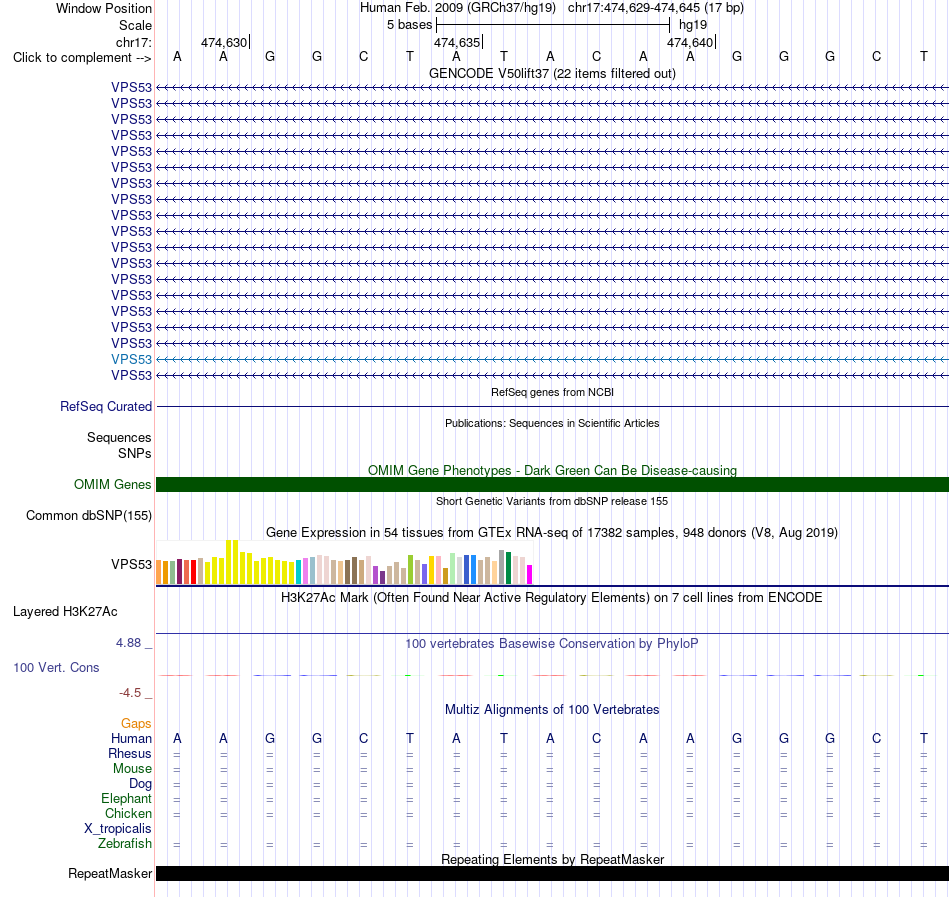Click the Mouse alignment row label
This screenshot has height=897, width=950.
pyautogui.click(x=132, y=769)
